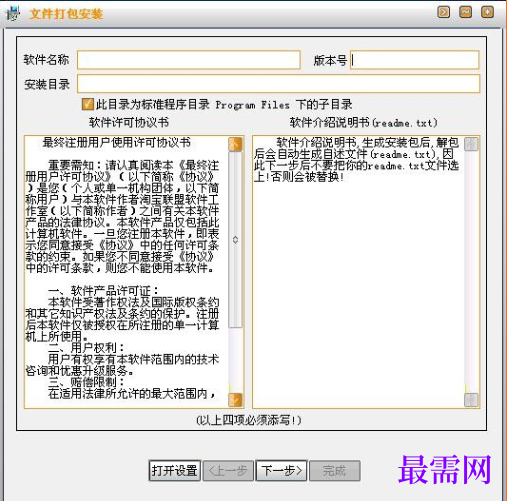Click the middle orange title bar button
Viewport: 510px width, 501px height.
(x=465, y=12)
